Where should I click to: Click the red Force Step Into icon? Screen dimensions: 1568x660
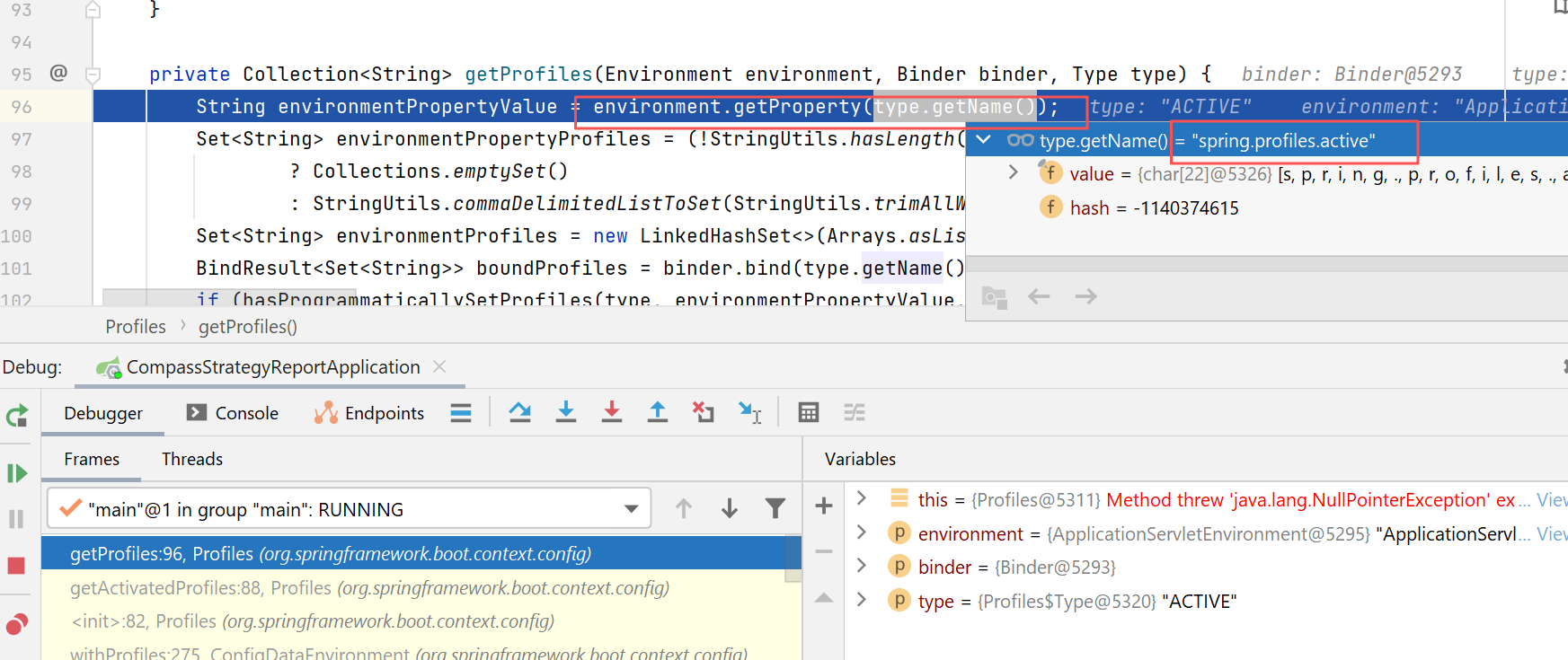click(611, 412)
